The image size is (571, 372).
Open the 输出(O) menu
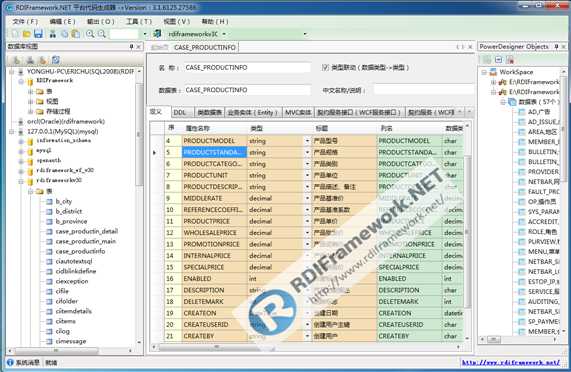point(101,21)
